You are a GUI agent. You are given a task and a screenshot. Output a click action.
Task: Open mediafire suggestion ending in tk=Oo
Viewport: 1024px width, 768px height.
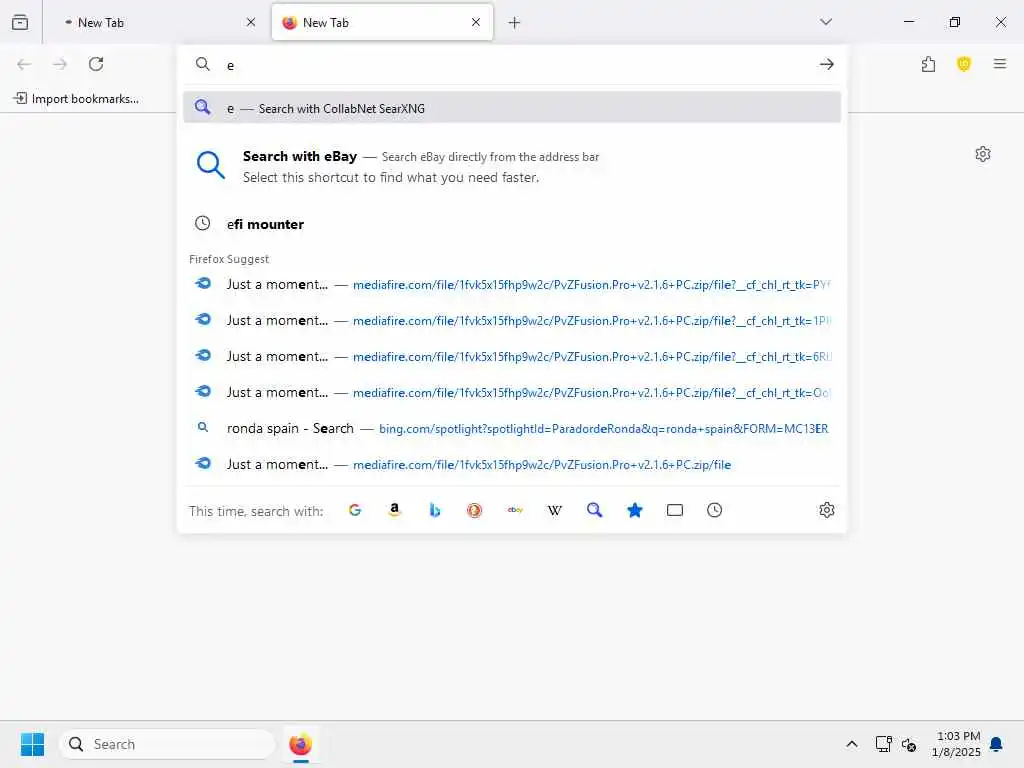(x=512, y=392)
